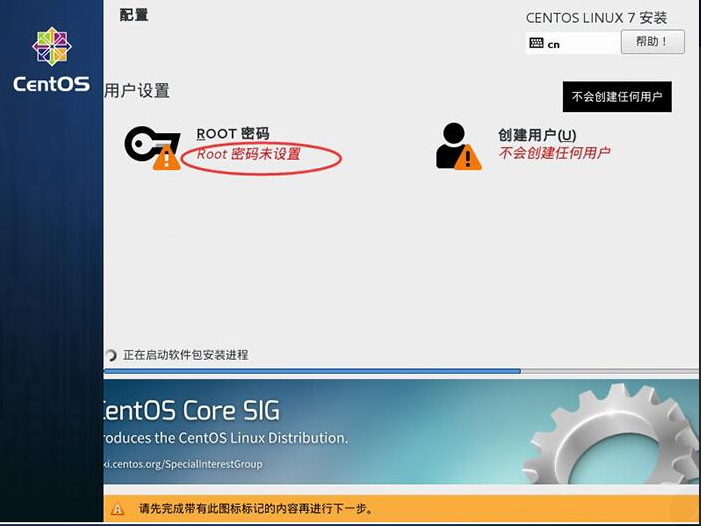Viewport: 701px width, 526px height.
Task: Click the keyboard layout icon
Action: click(x=536, y=43)
